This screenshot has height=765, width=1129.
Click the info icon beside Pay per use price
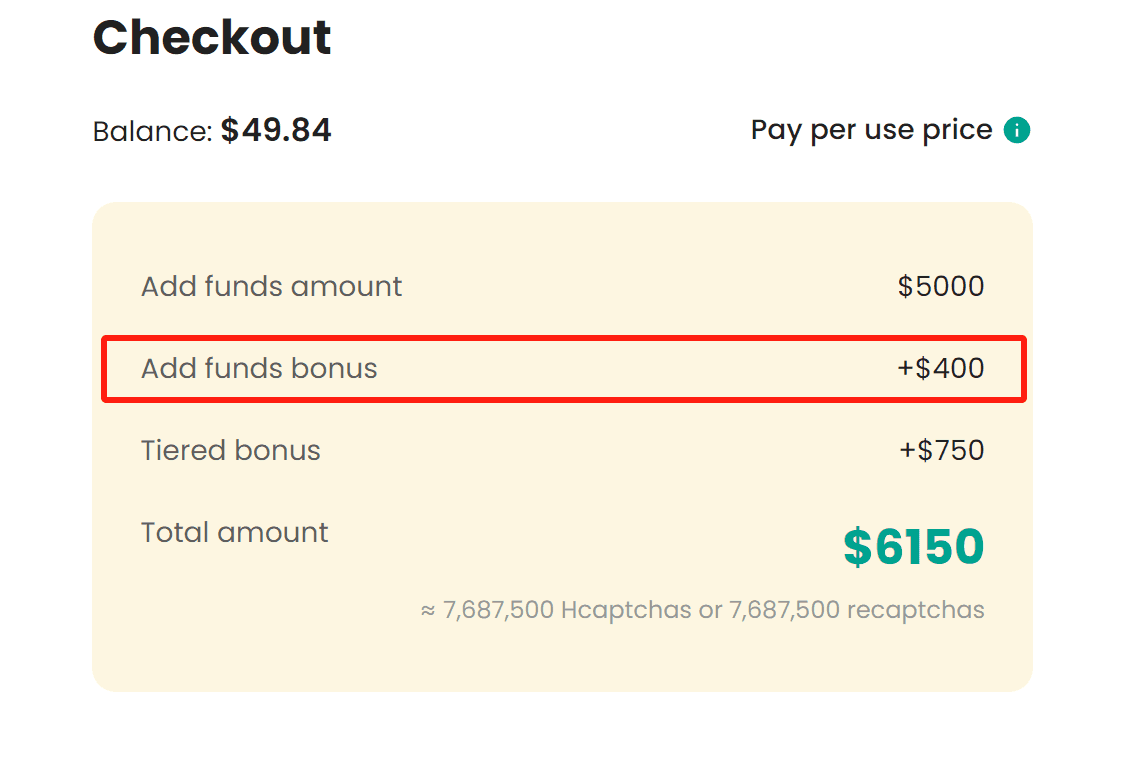tap(1017, 130)
